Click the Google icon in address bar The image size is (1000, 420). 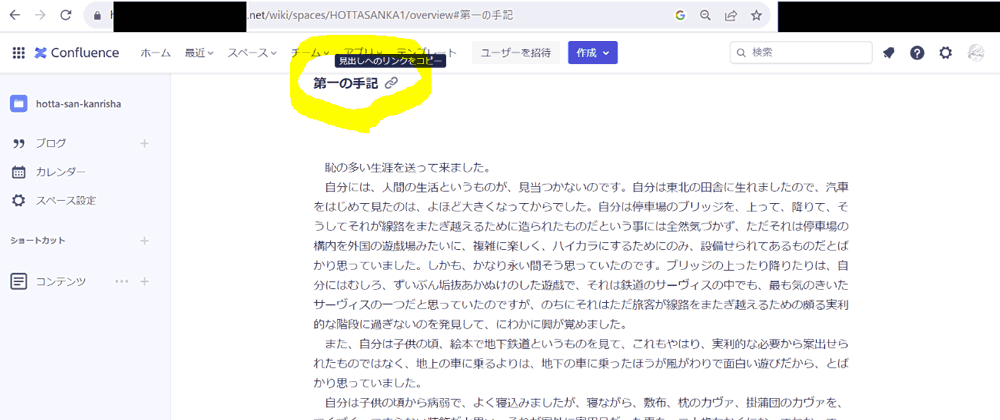point(680,16)
